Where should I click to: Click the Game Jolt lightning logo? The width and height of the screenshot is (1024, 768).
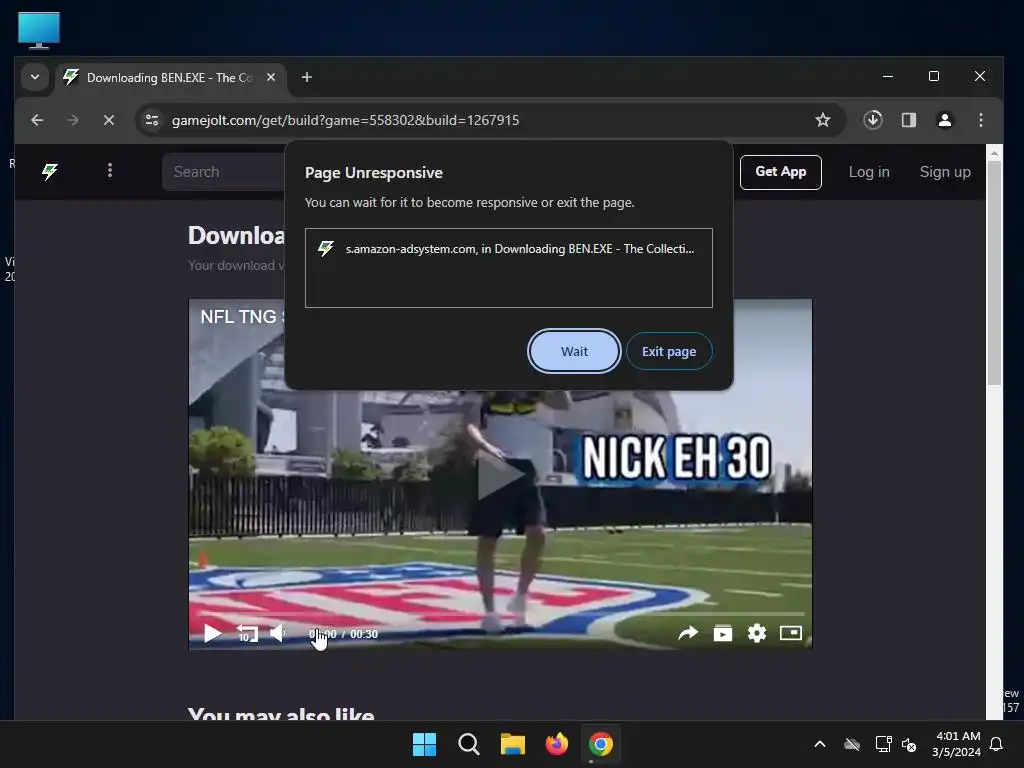(x=50, y=172)
